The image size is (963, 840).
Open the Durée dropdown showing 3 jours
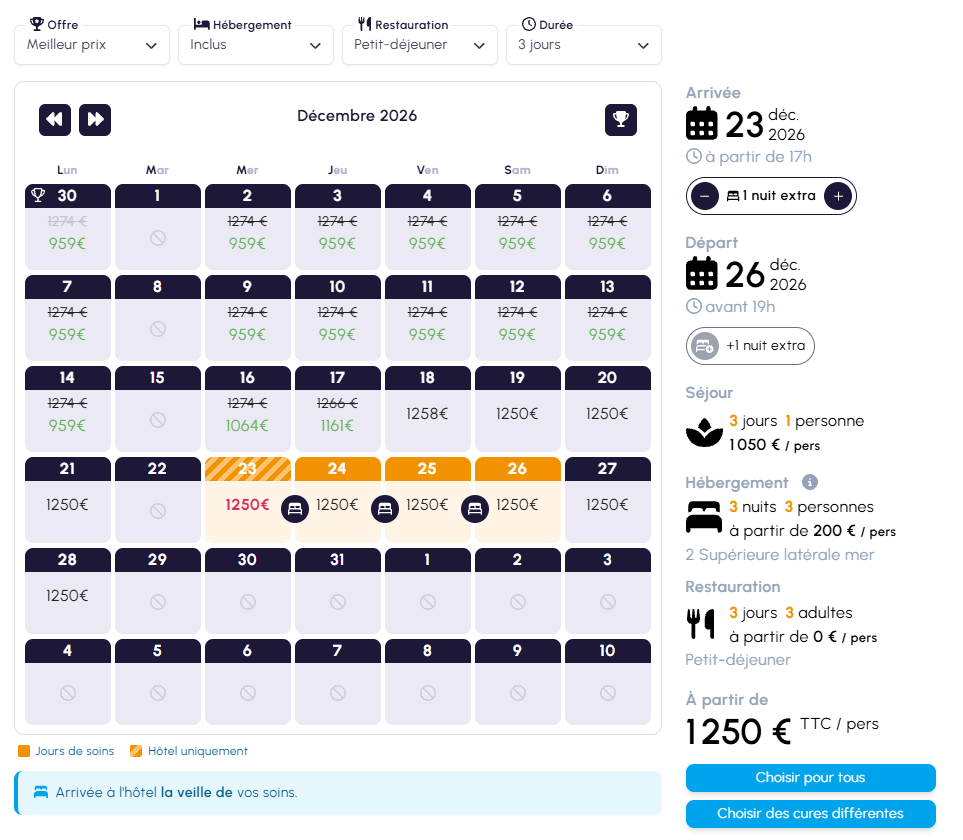pos(583,45)
